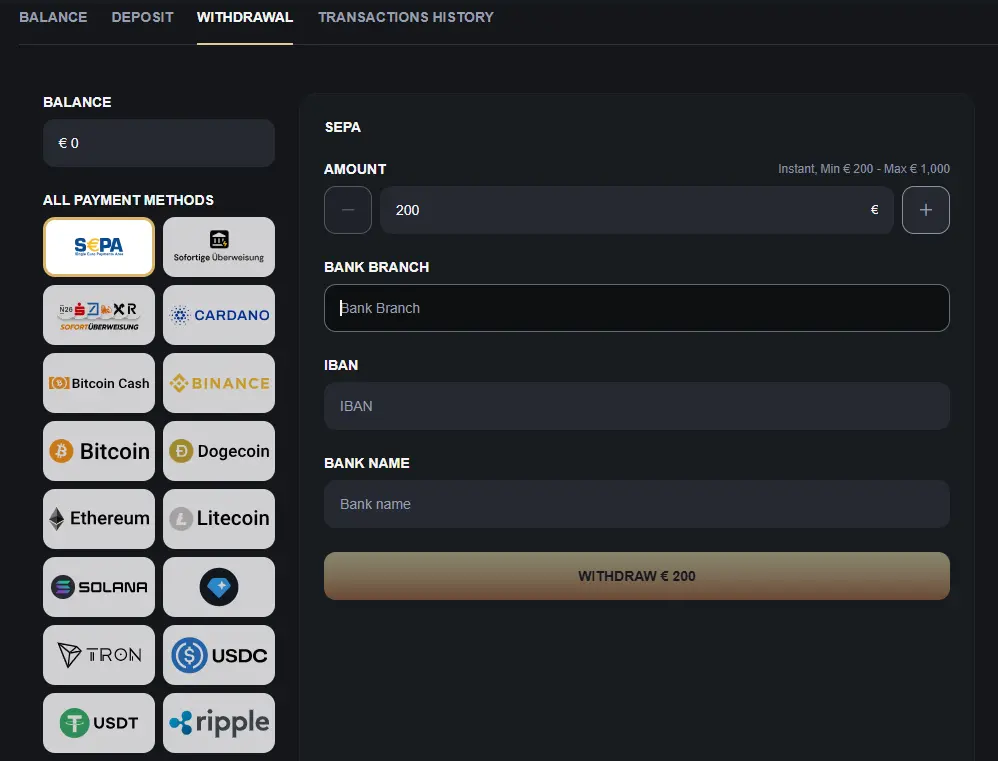Click into the Bank Branch field
998x761 pixels.
[636, 308]
